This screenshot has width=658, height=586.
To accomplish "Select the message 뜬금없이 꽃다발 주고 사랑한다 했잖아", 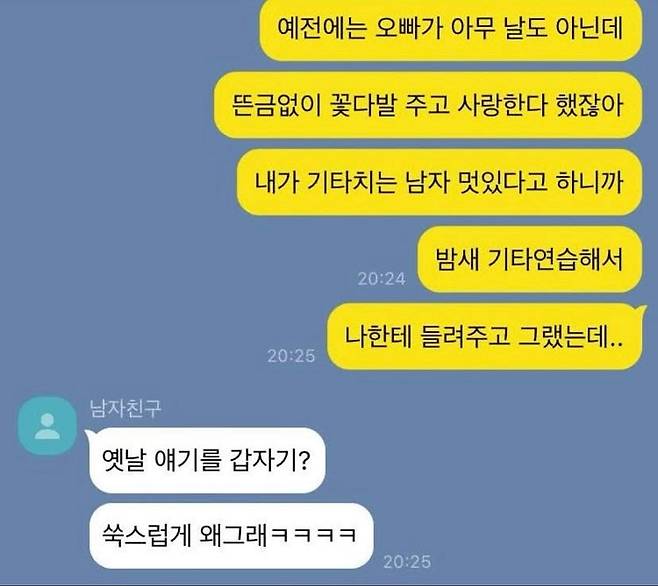I will click(428, 105).
